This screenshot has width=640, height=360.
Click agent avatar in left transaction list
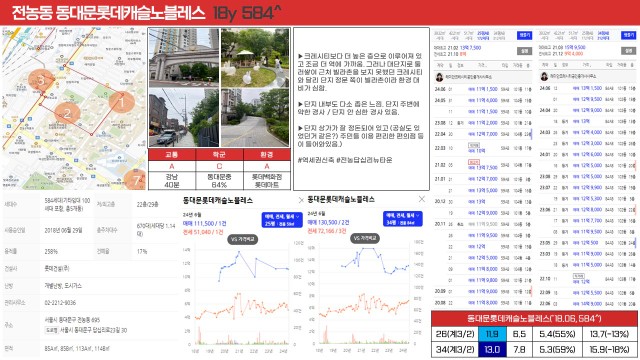tap(440, 77)
